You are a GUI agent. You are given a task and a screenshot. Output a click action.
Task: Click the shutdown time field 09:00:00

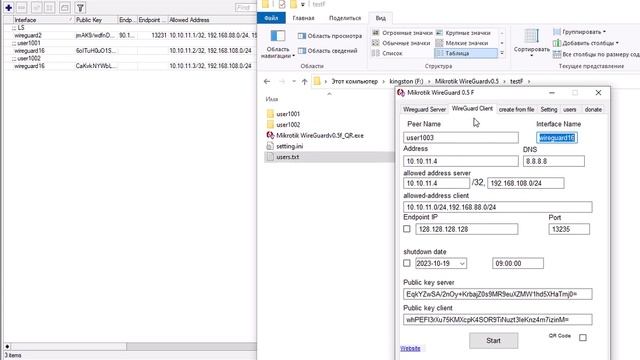(518, 263)
